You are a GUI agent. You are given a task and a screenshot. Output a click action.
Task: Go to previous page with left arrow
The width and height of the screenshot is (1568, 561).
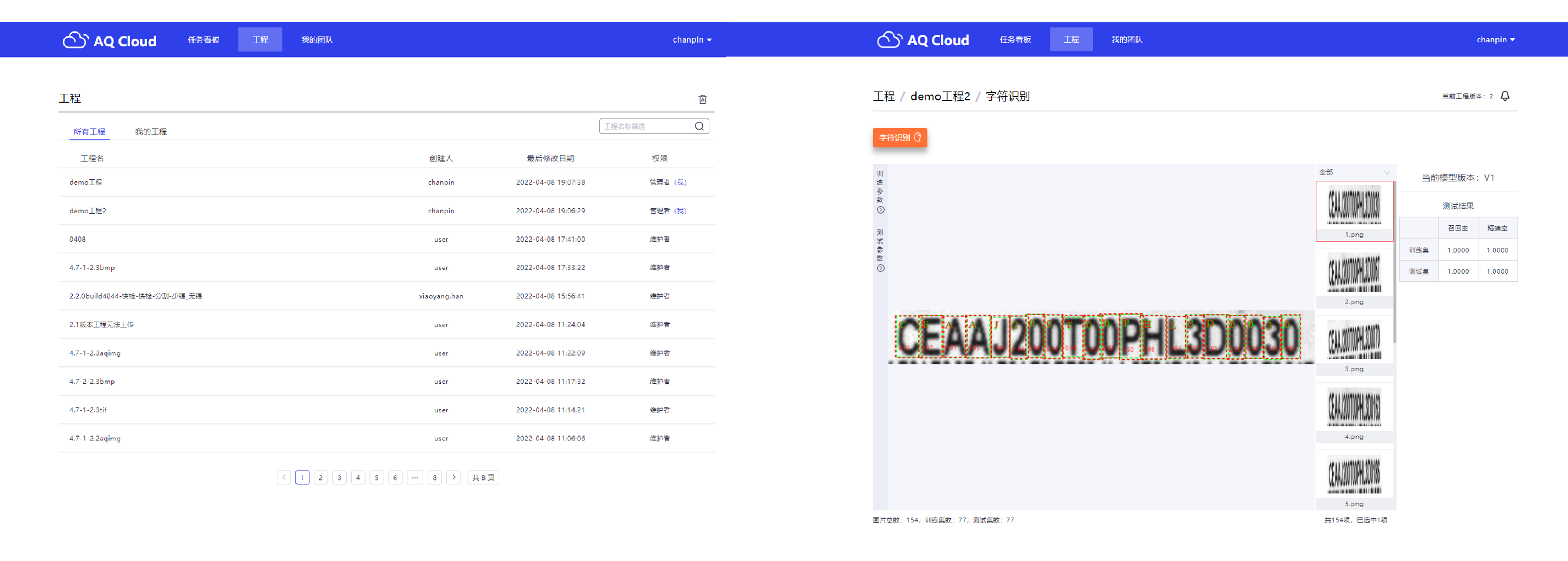(284, 478)
